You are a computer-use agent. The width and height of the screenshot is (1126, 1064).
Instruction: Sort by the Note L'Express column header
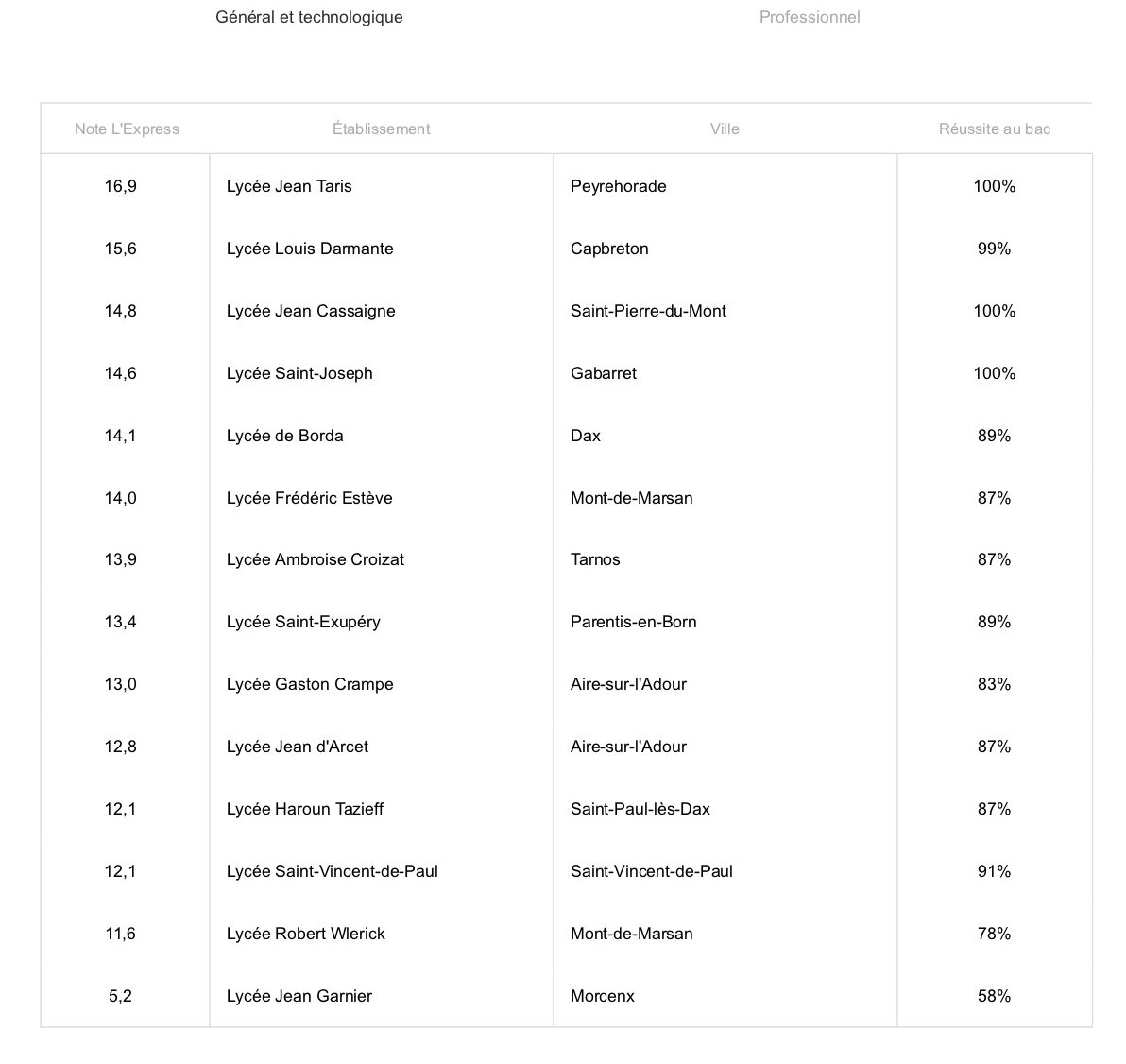pyautogui.click(x=128, y=129)
